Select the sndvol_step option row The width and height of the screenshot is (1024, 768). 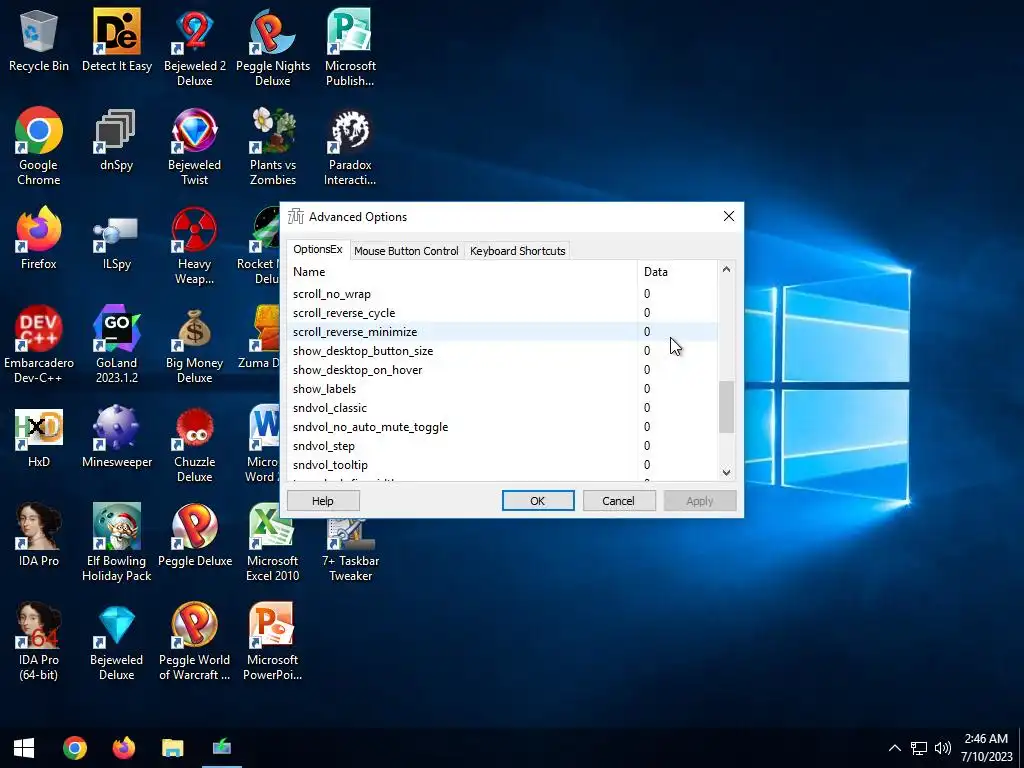click(502, 445)
